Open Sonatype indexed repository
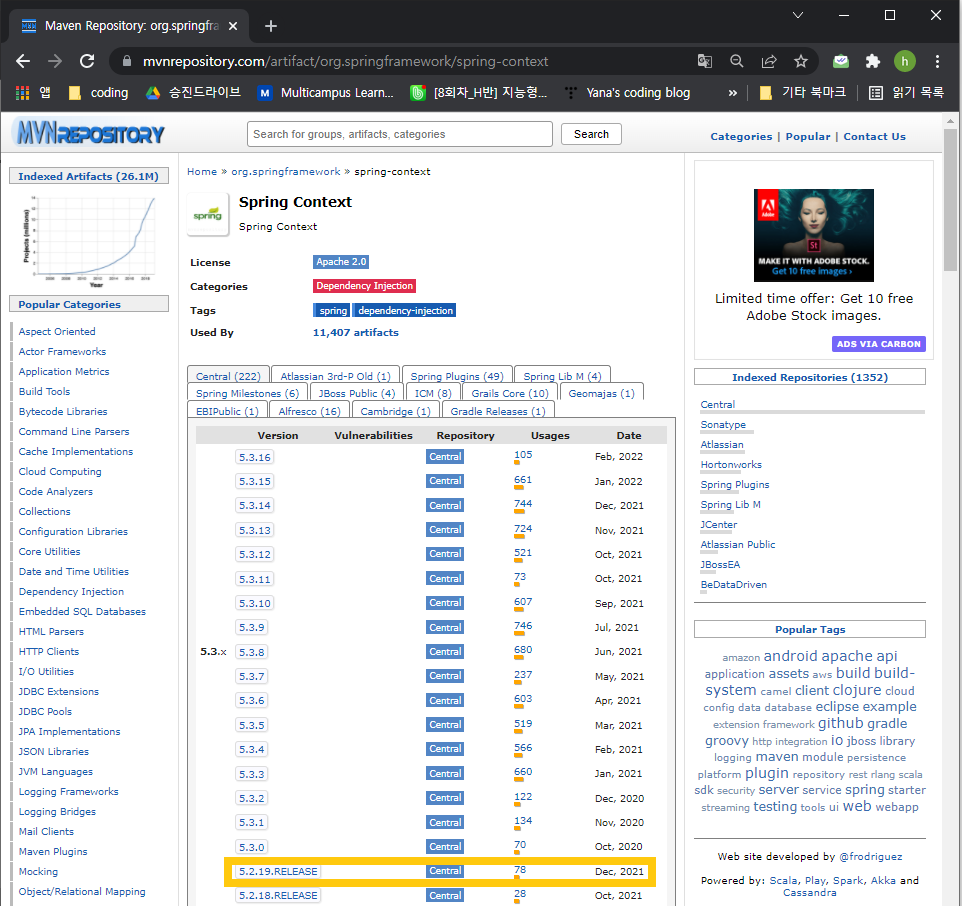962x906 pixels. tap(723, 424)
